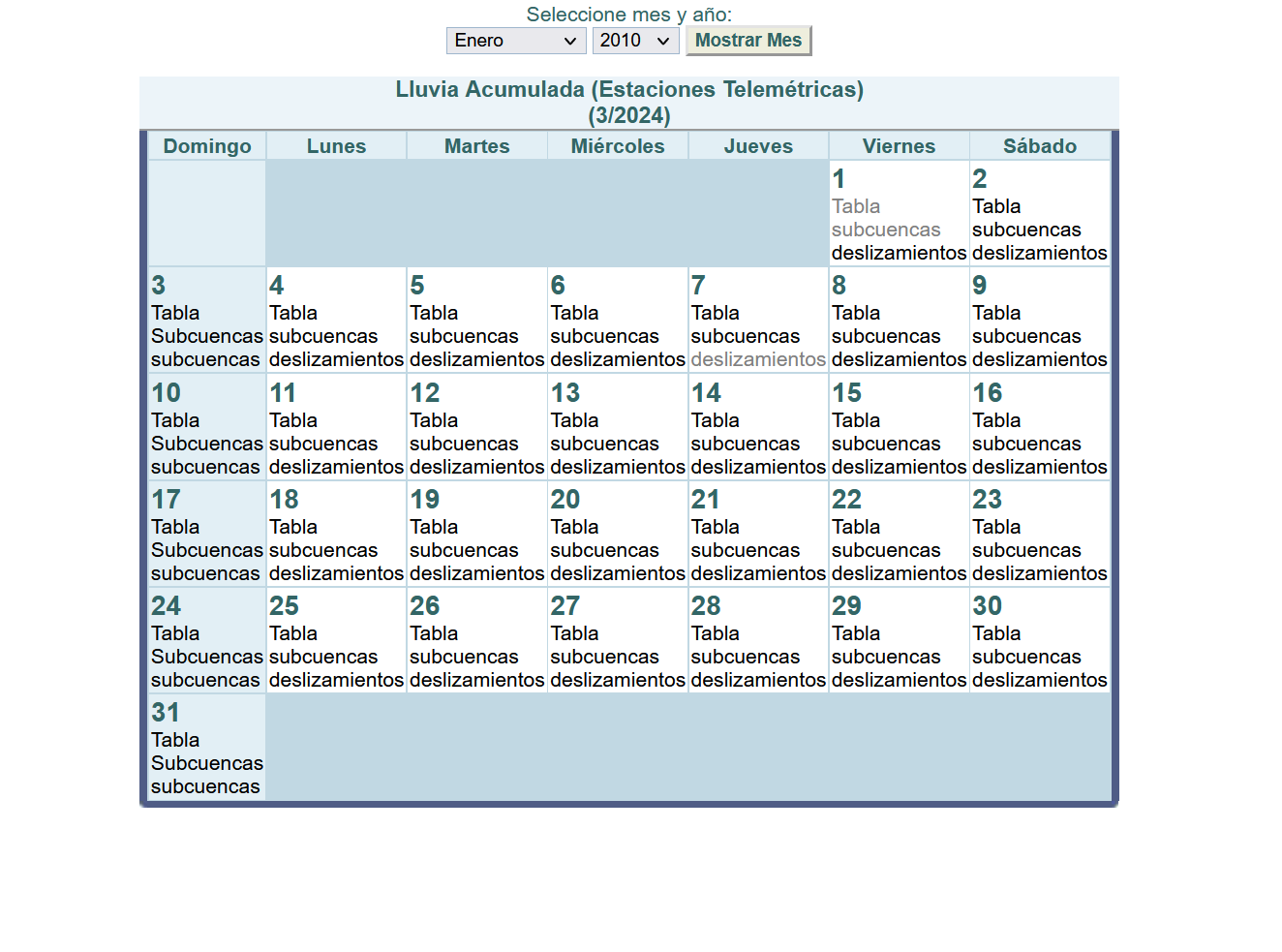Open Tabla link for day 19
Viewport: 1282px width, 952px height.
[434, 527]
